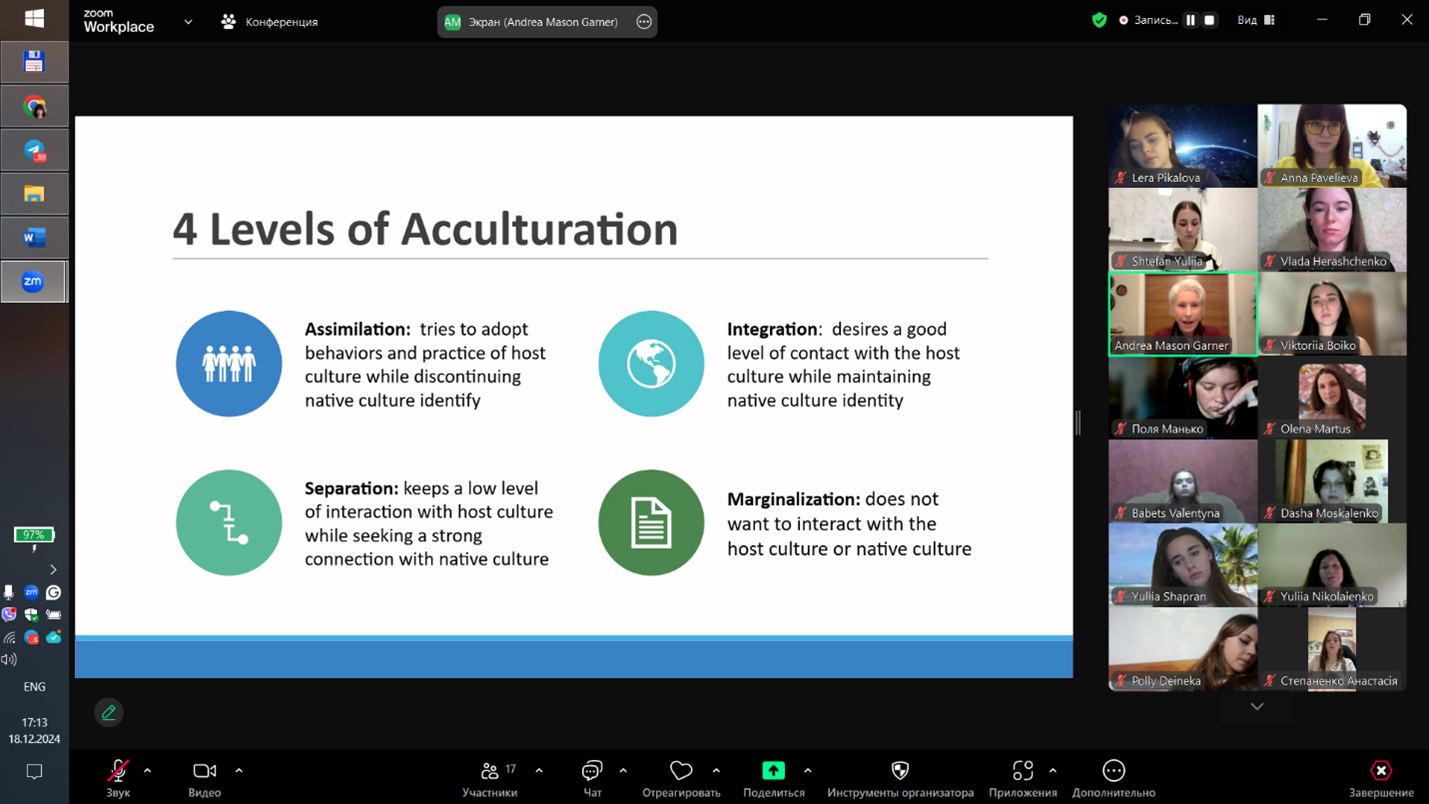Screen dimensions: 1429x804
Task: Click the Экран (Andrea Mason Garner) sharing label
Action: [543, 21]
